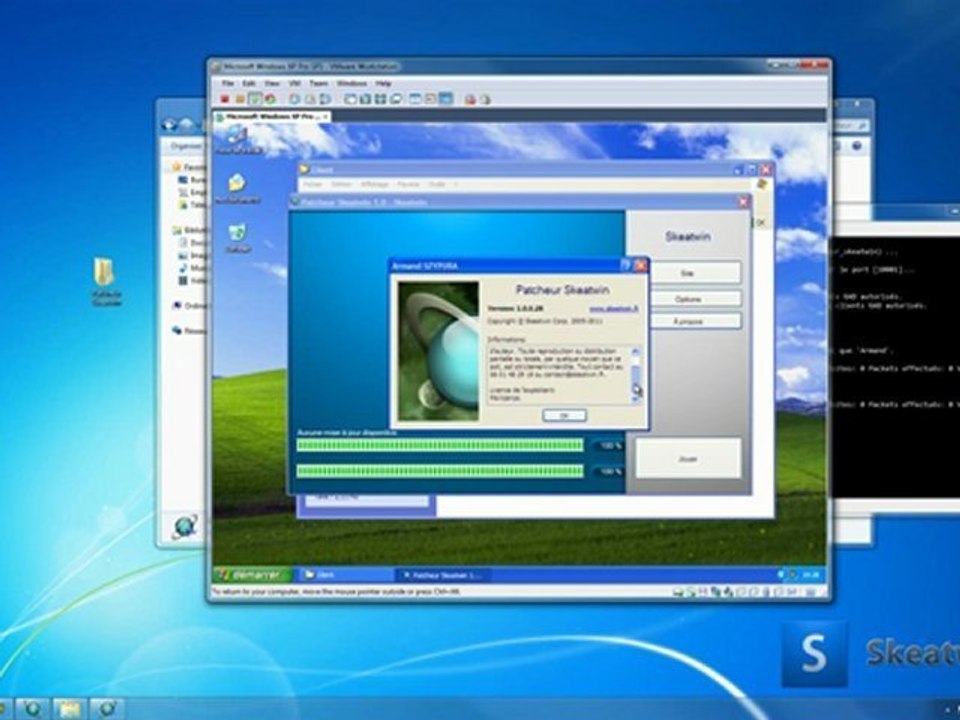Click the Take Snapshot icon in VMware toolbar
960x720 pixels.
pos(294,99)
